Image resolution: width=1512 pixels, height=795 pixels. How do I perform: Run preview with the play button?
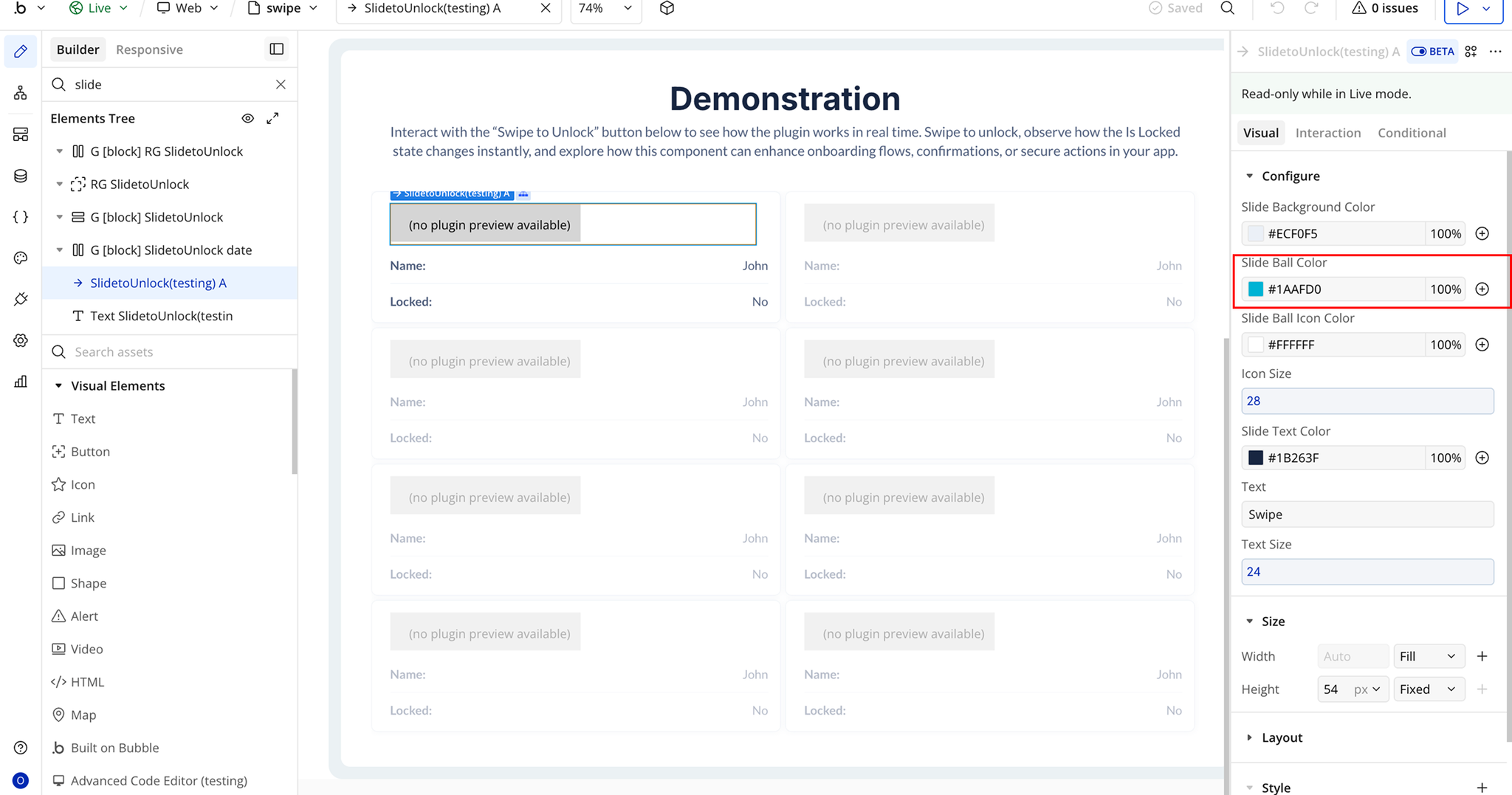[1462, 8]
